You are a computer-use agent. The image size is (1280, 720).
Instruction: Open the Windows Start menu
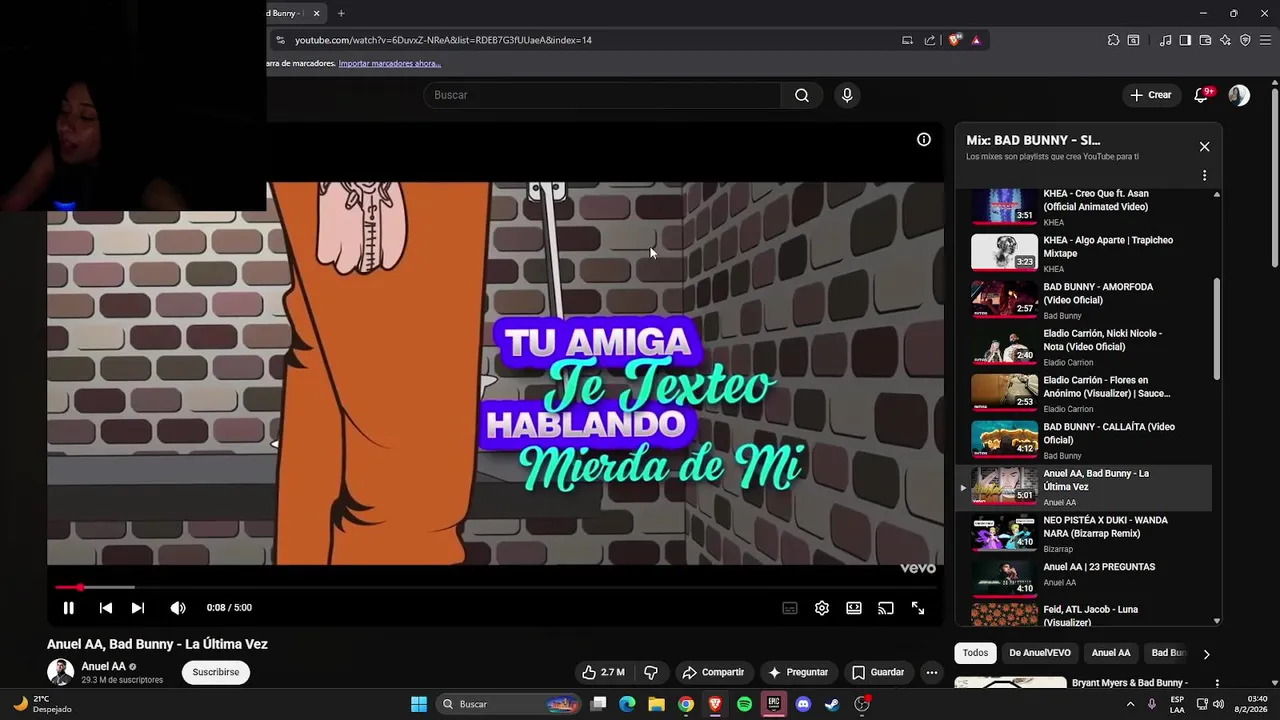point(419,704)
